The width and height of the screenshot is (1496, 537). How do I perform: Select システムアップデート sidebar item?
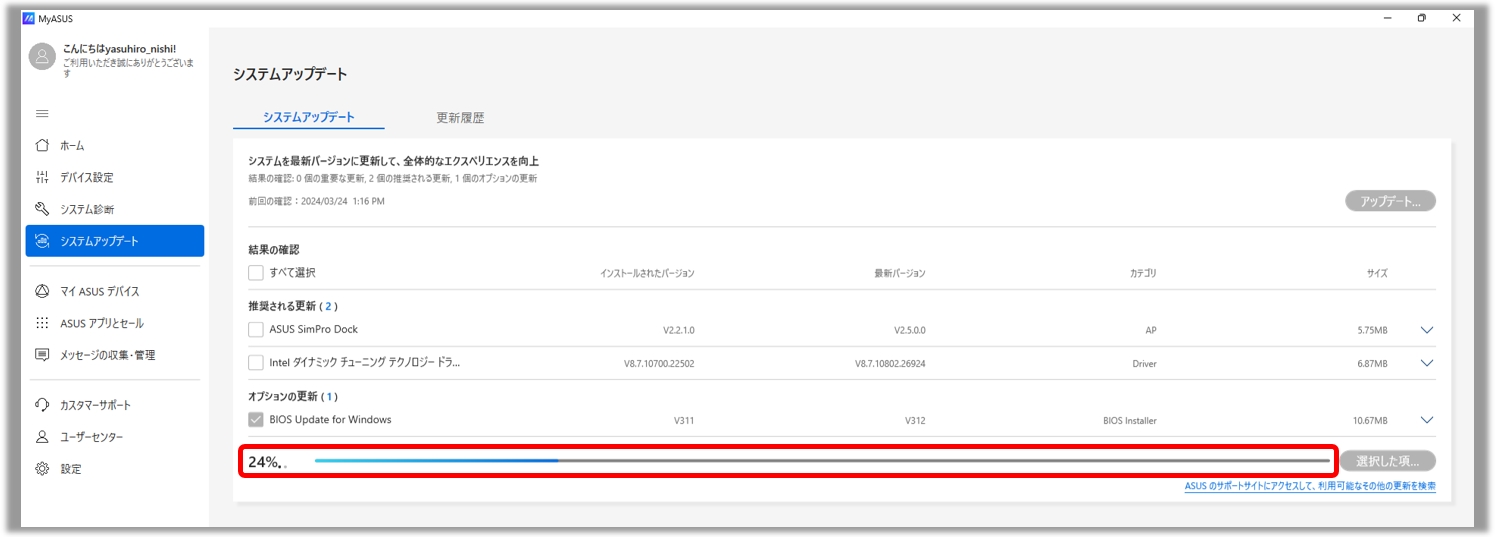115,241
